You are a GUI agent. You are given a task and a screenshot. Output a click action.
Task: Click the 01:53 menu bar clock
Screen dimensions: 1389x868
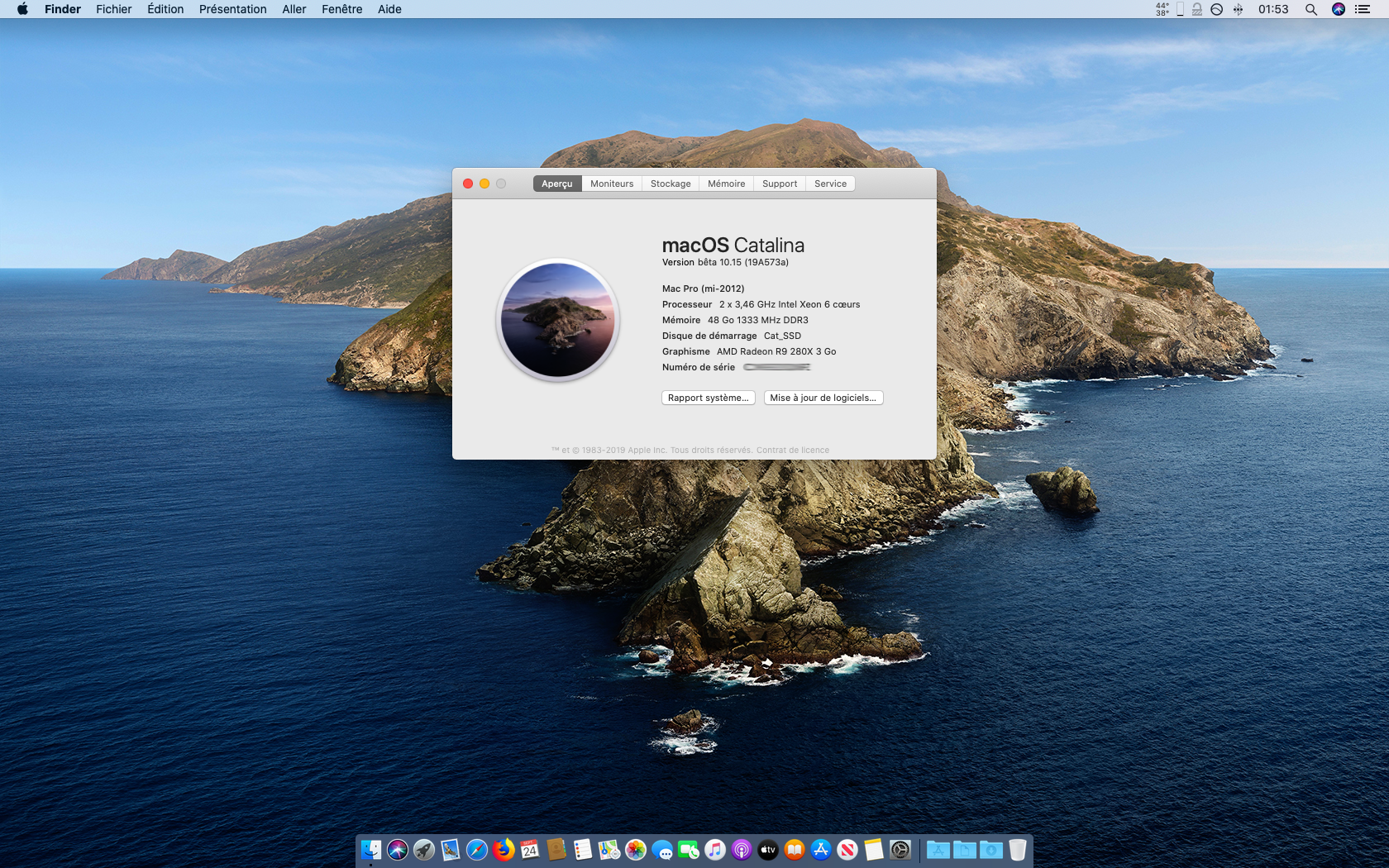click(1273, 9)
